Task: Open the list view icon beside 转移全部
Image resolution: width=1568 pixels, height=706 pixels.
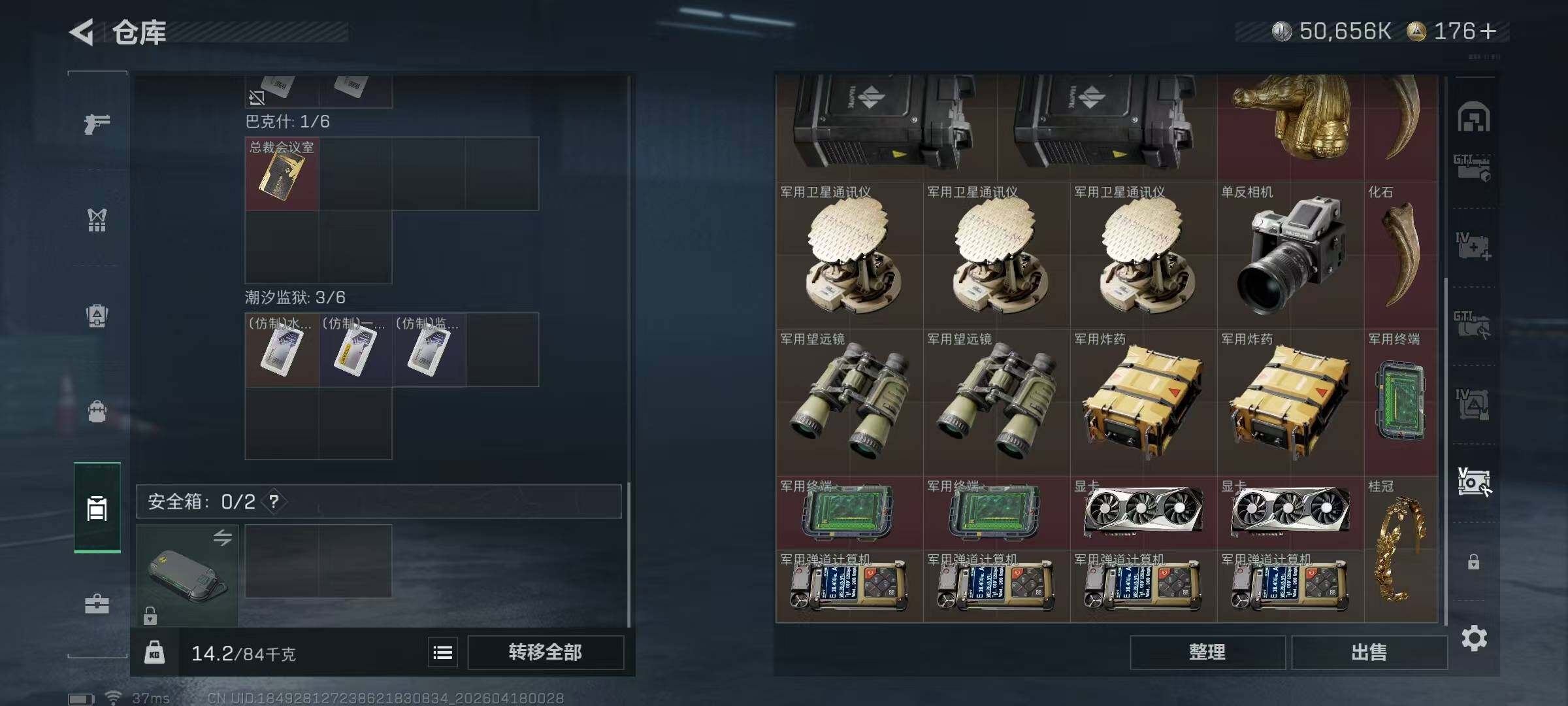Action: (x=443, y=652)
